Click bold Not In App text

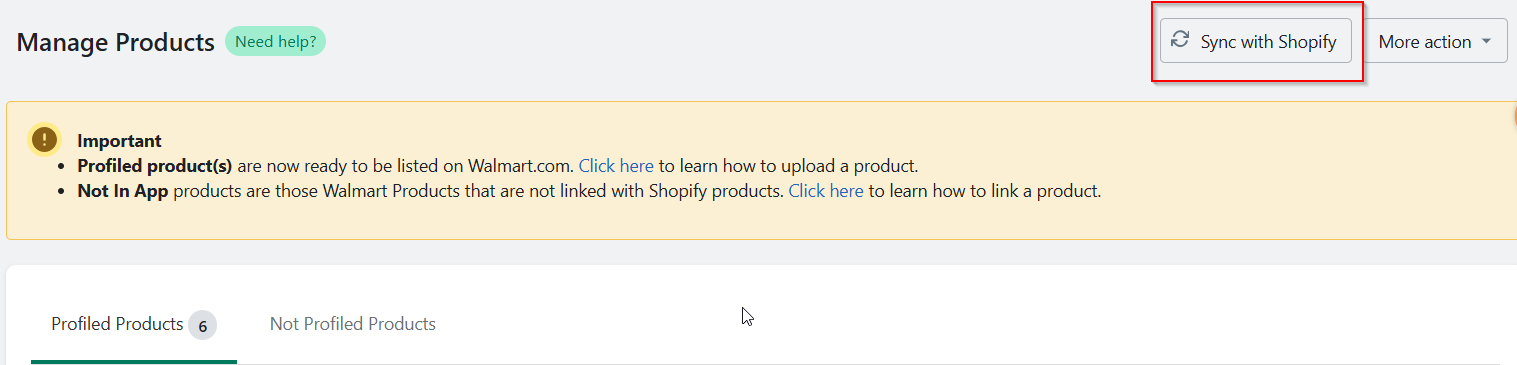pos(123,191)
